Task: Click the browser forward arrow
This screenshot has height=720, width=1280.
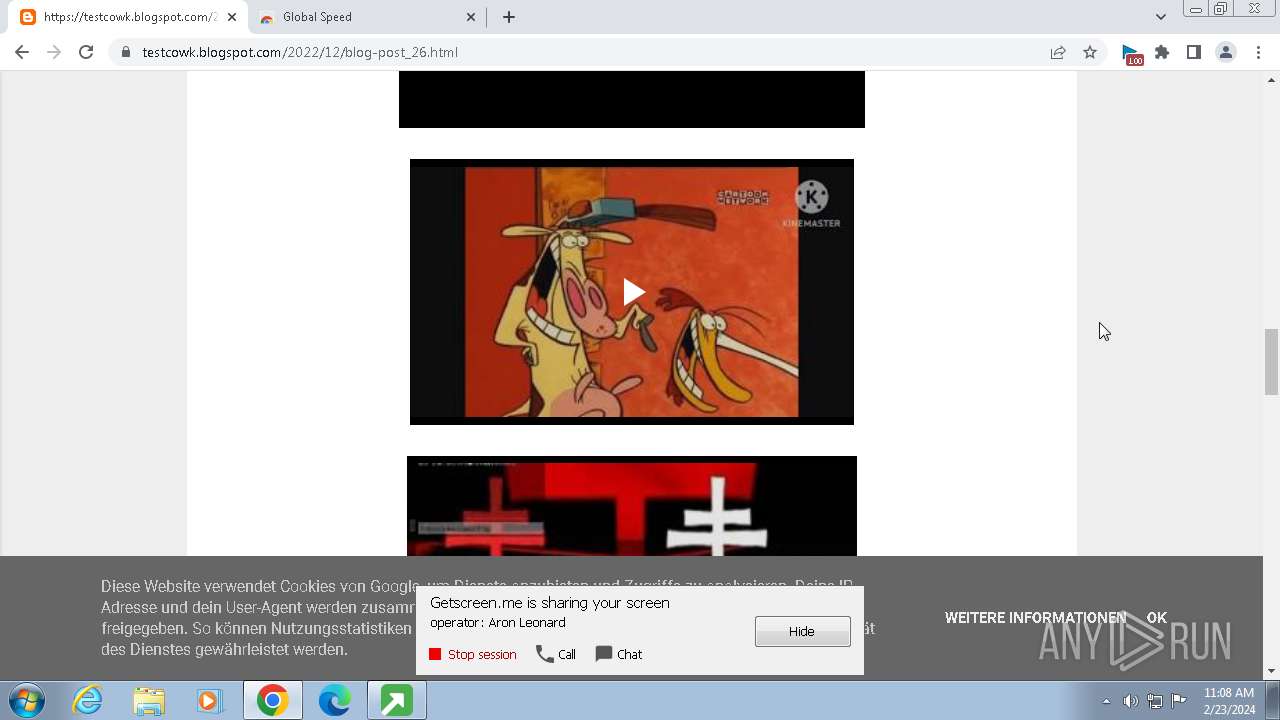Action: pyautogui.click(x=54, y=52)
